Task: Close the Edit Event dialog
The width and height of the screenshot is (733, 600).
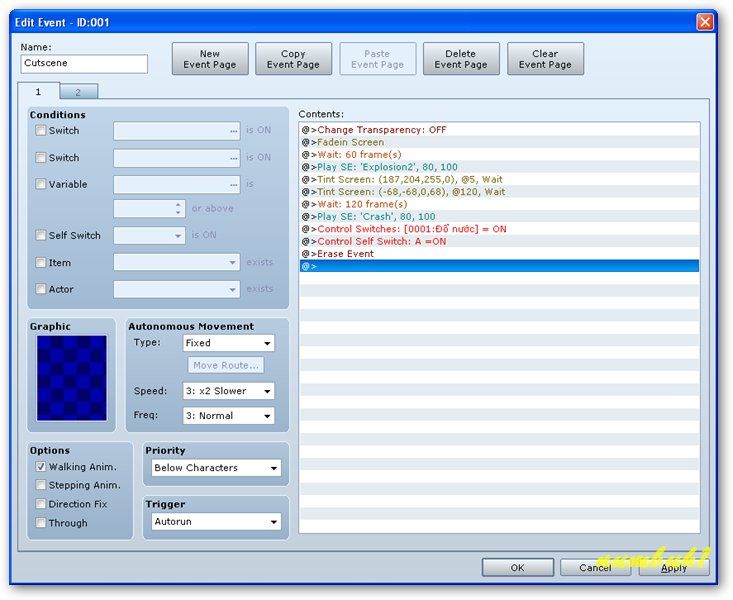Action: click(705, 22)
